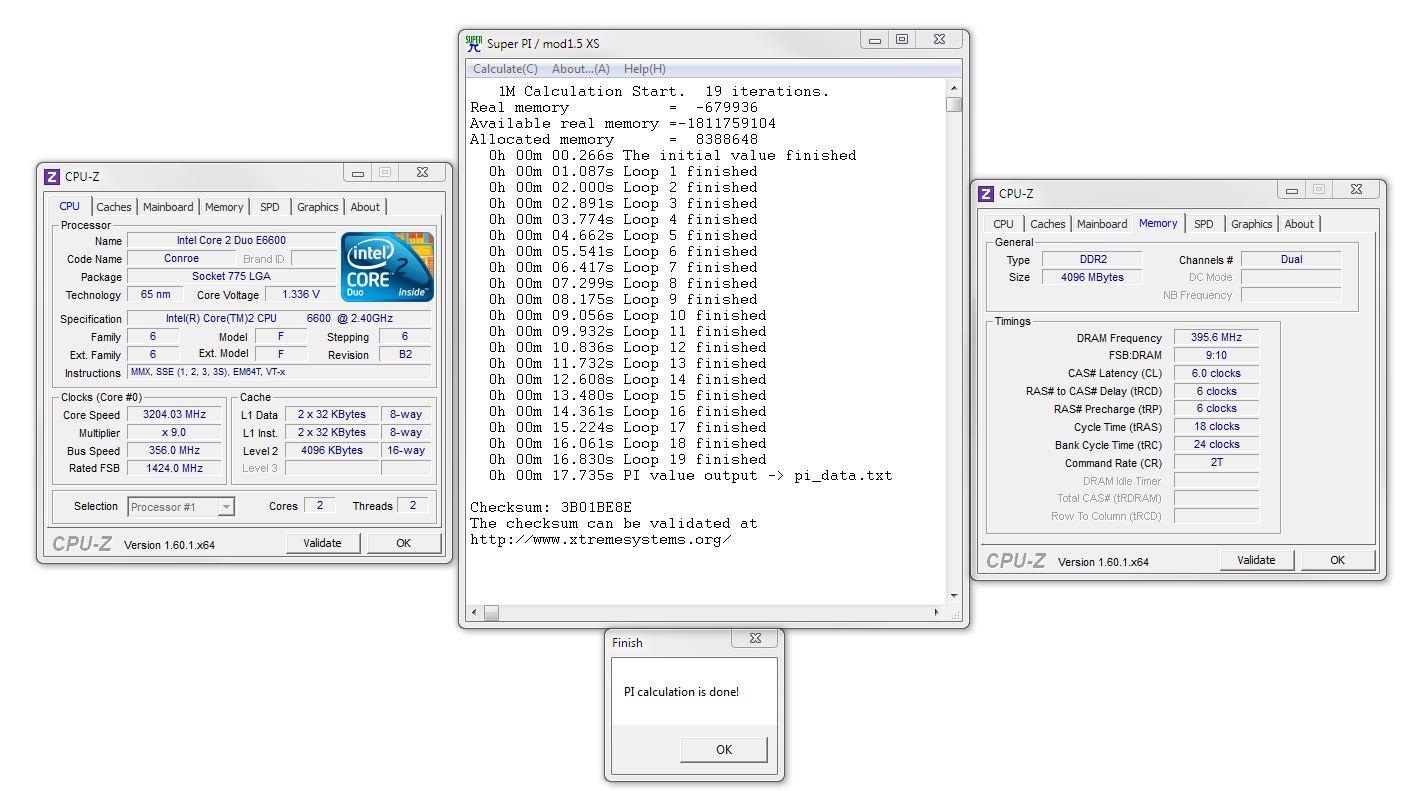Screen dimensions: 1423x791
Task: Open the Calculate(C) menu in Super PI
Action: [505, 69]
